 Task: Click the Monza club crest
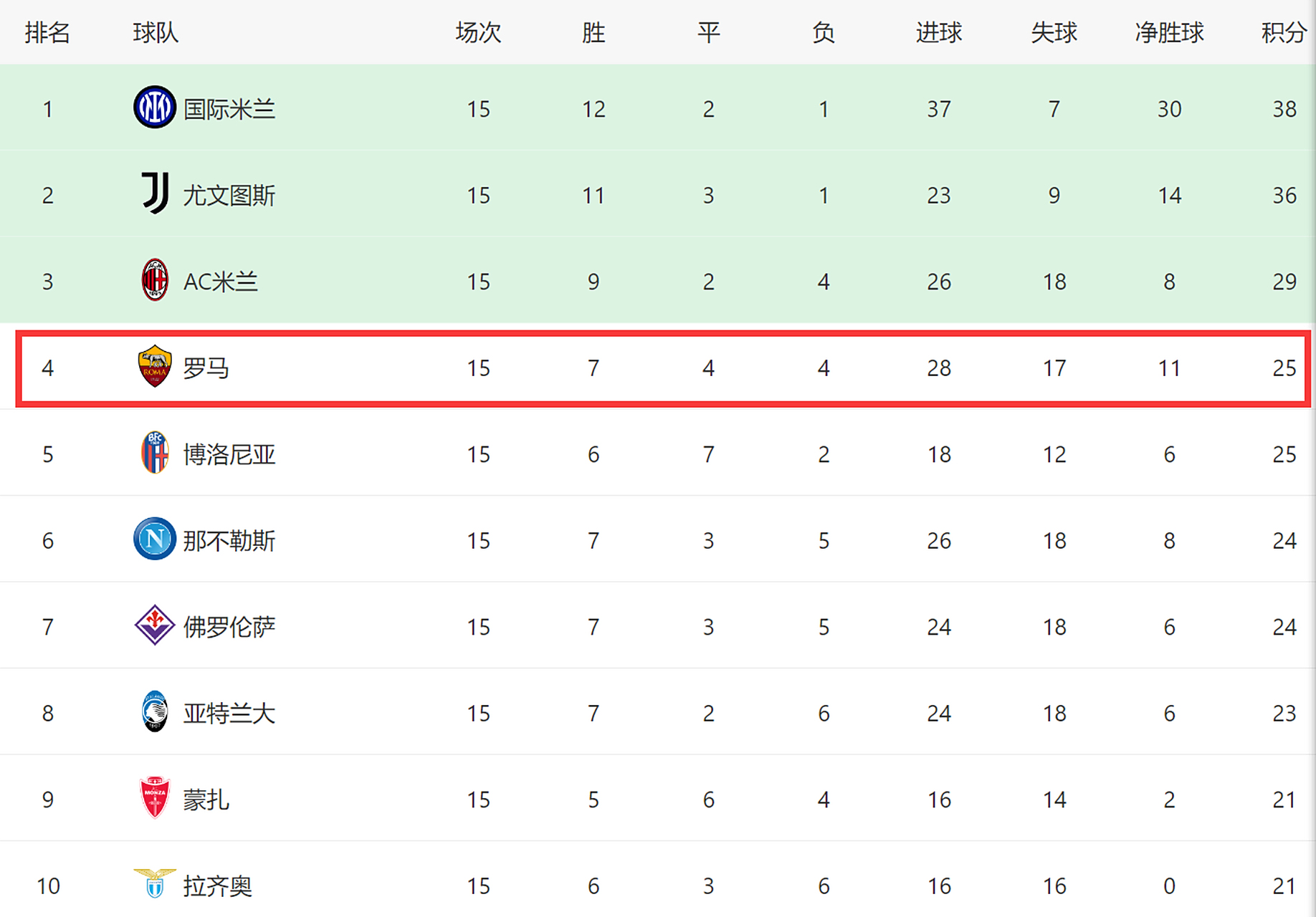tap(155, 797)
